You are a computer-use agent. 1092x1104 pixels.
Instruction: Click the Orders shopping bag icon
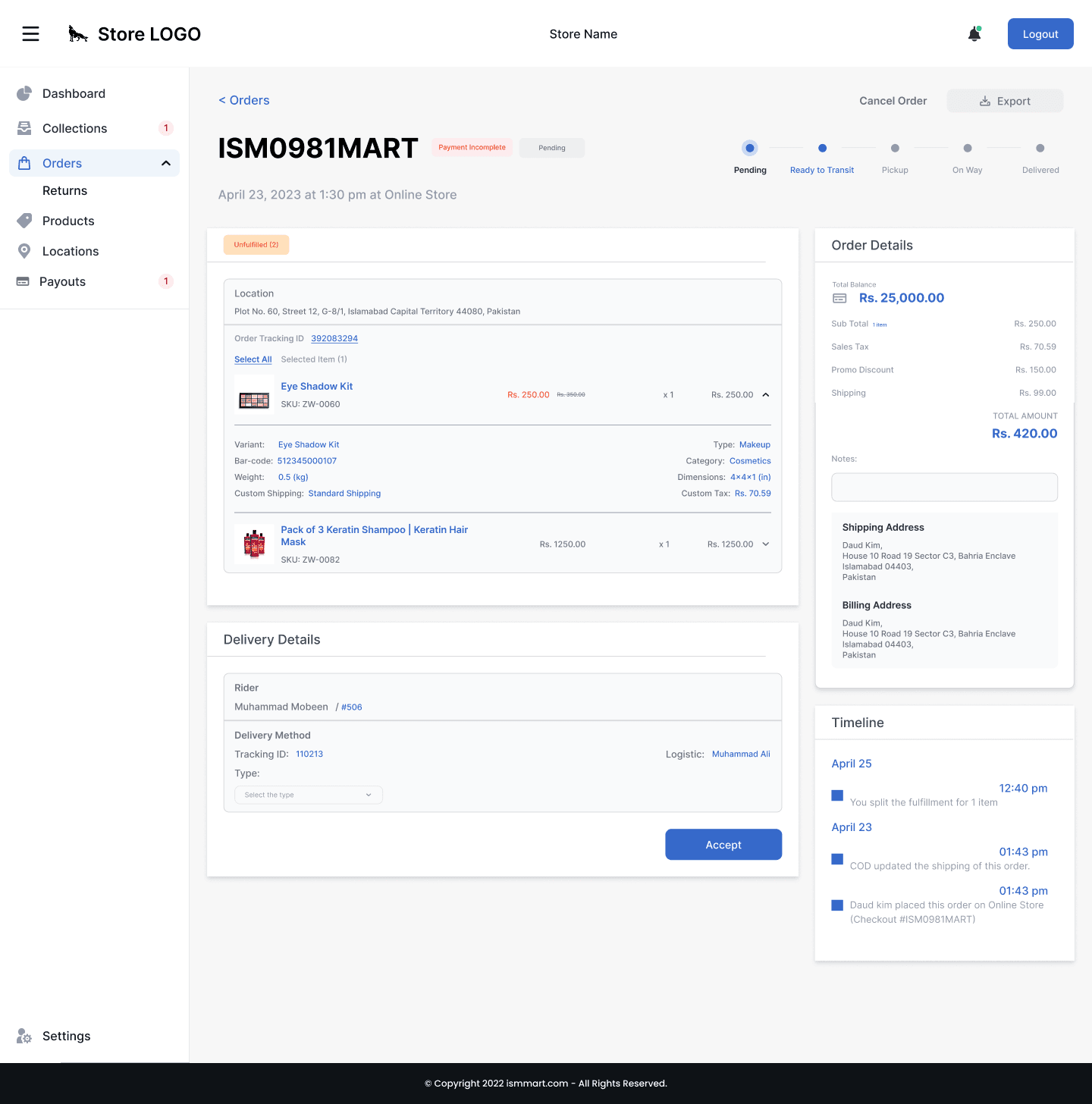pyautogui.click(x=24, y=163)
